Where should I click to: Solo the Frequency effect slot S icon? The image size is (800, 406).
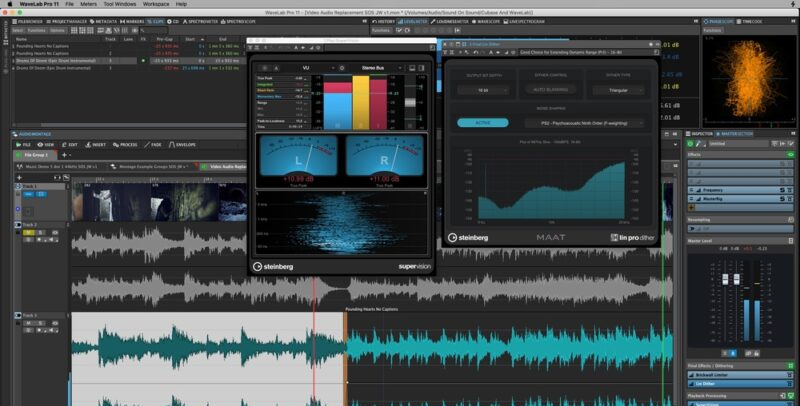click(x=782, y=190)
